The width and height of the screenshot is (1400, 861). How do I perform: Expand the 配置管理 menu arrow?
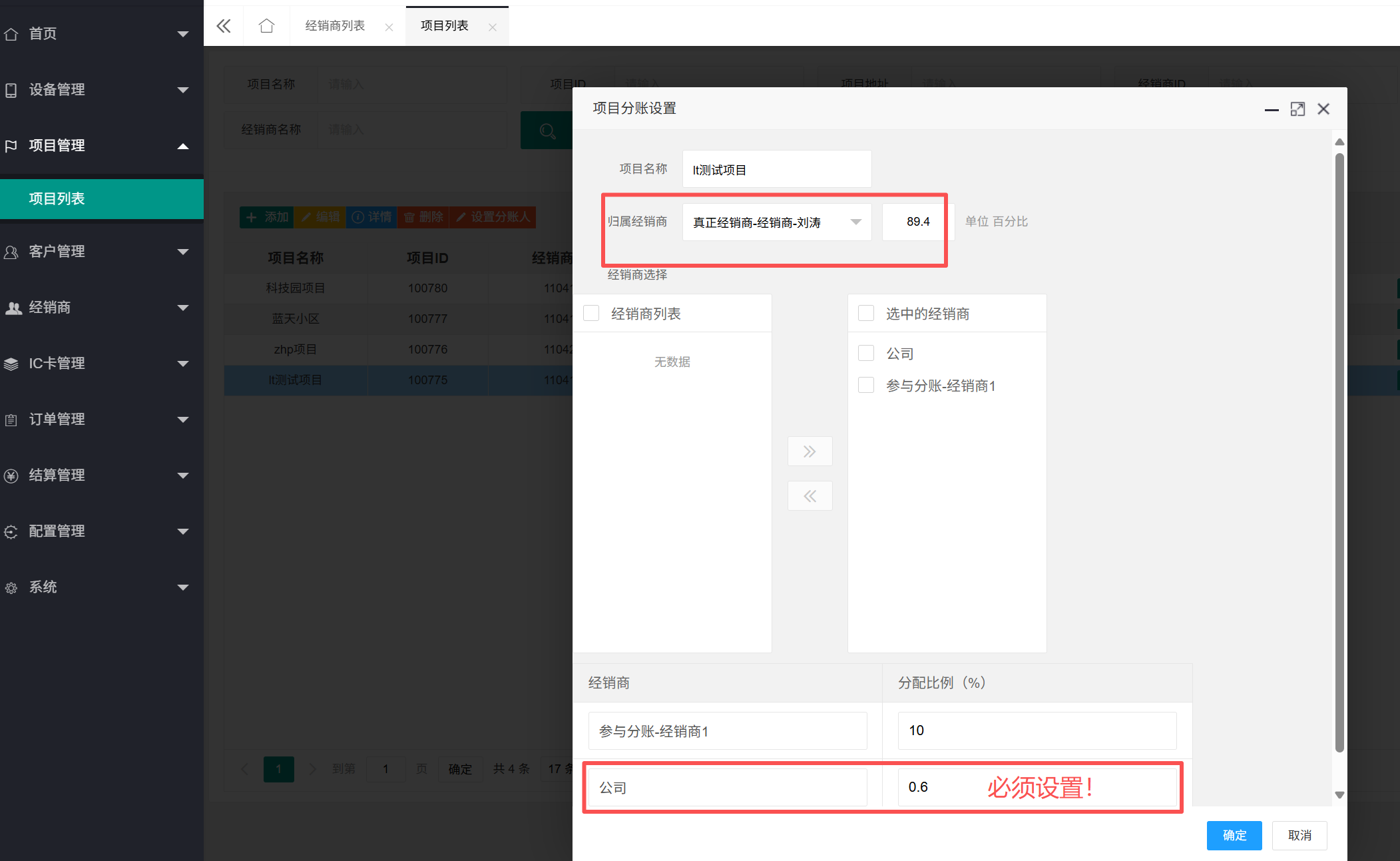point(183,531)
